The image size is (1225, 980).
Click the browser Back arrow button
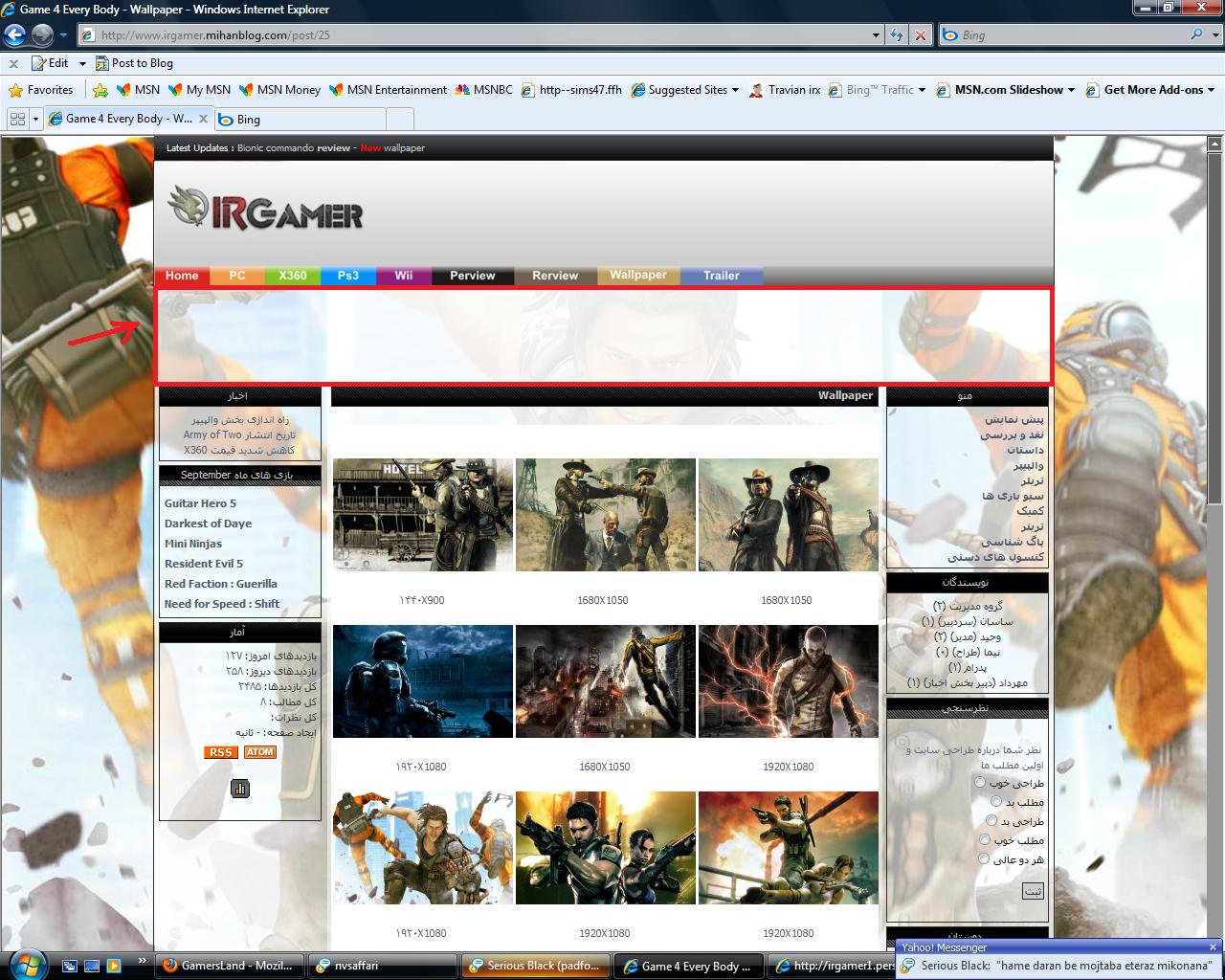coord(14,35)
